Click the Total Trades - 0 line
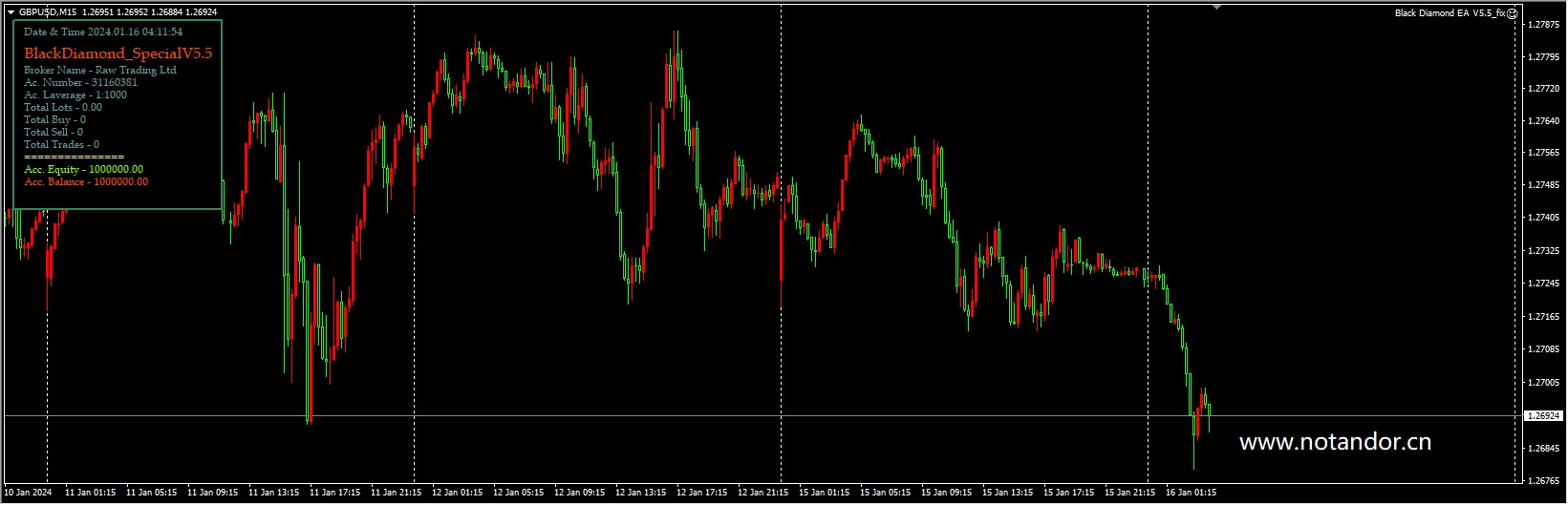1568x505 pixels. 61,144
